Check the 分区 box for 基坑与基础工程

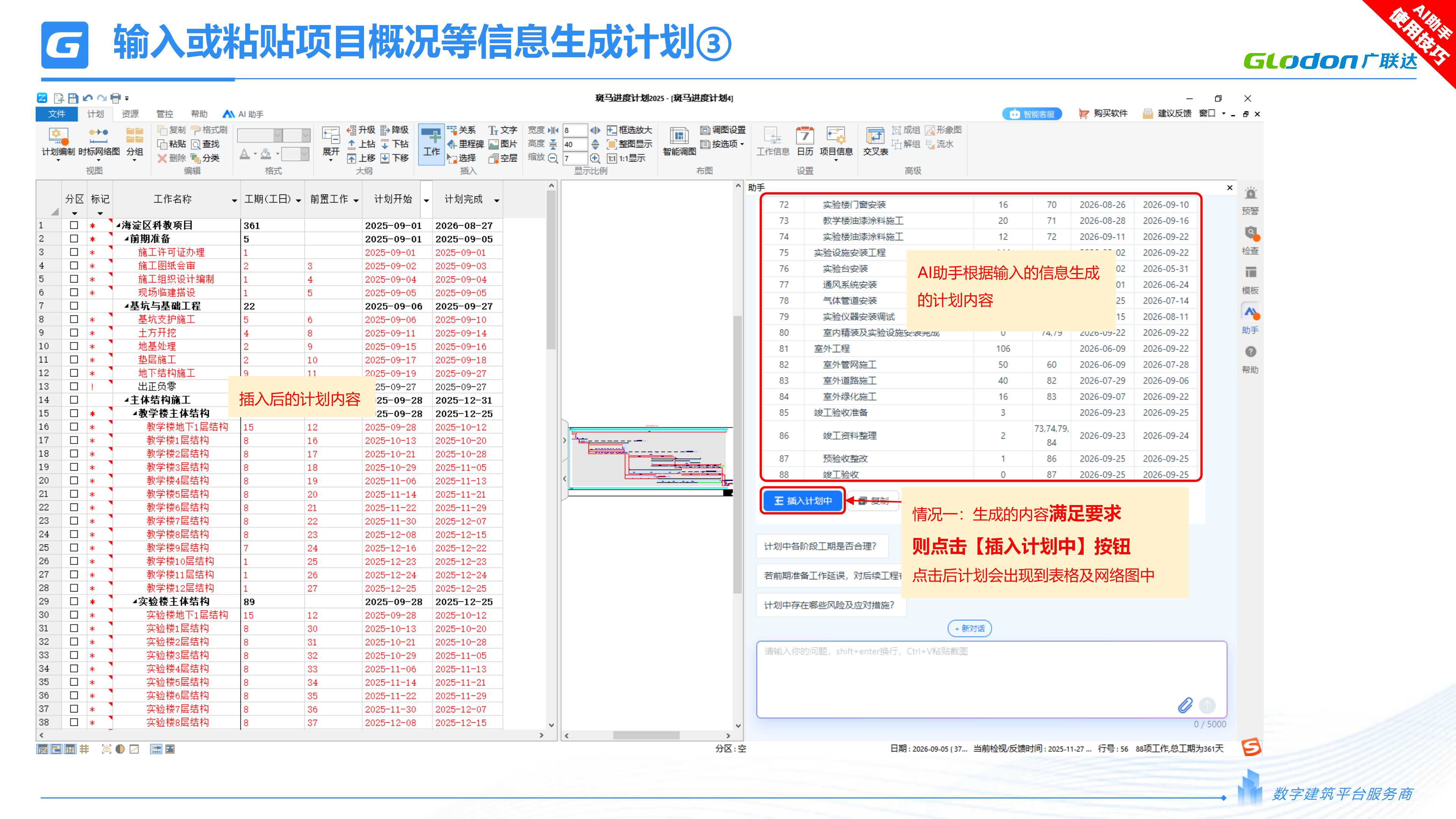pyautogui.click(x=74, y=306)
